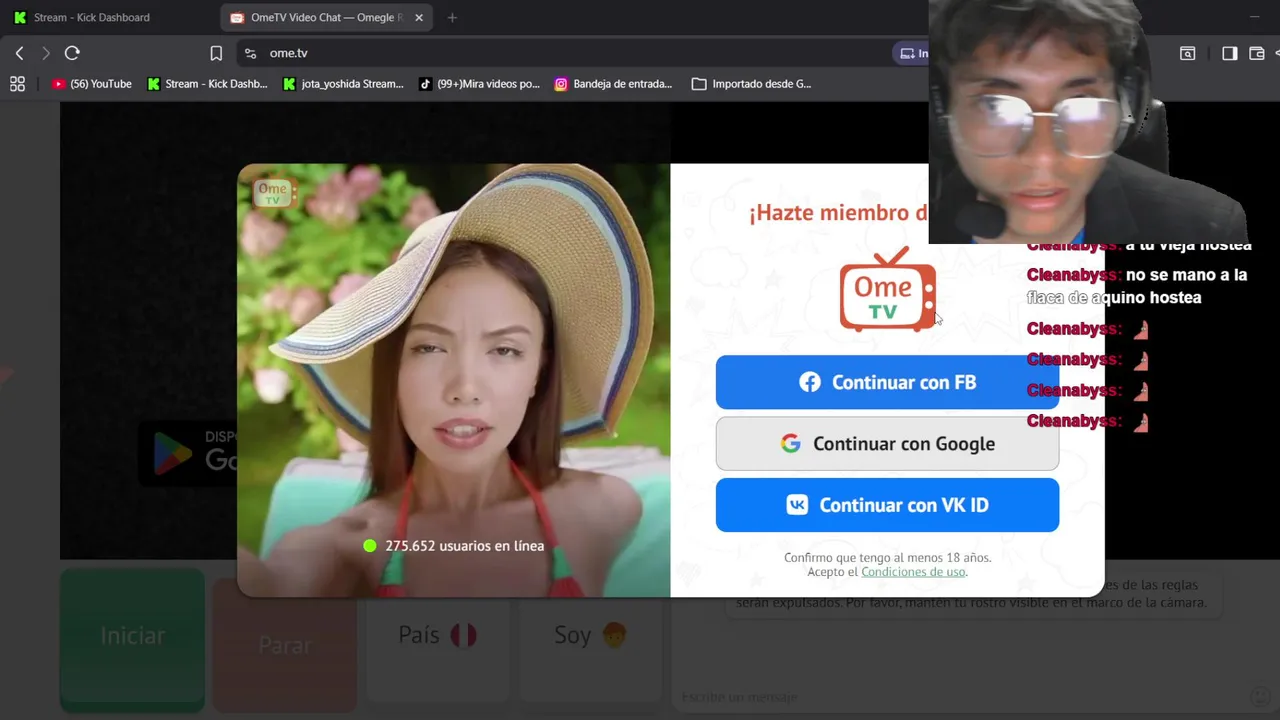The height and width of the screenshot is (720, 1280).
Task: Click the Parar button
Action: point(284,646)
